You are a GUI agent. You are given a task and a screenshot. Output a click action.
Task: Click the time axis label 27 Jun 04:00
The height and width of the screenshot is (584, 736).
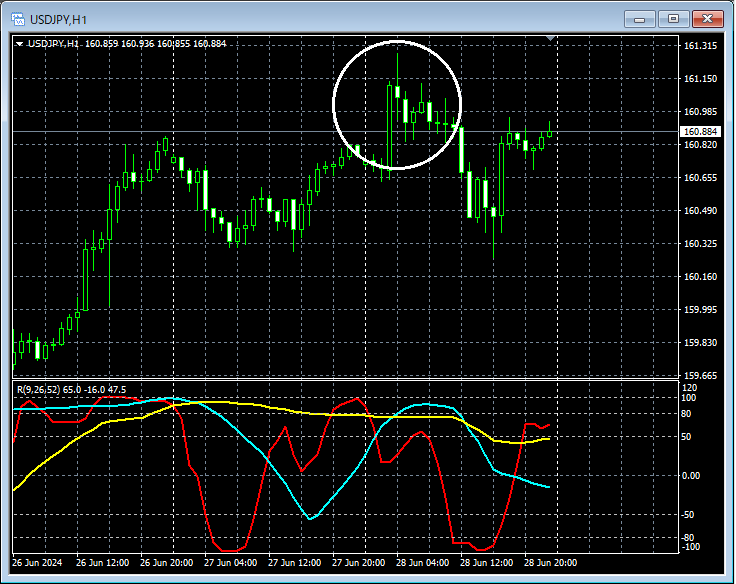tap(230, 562)
